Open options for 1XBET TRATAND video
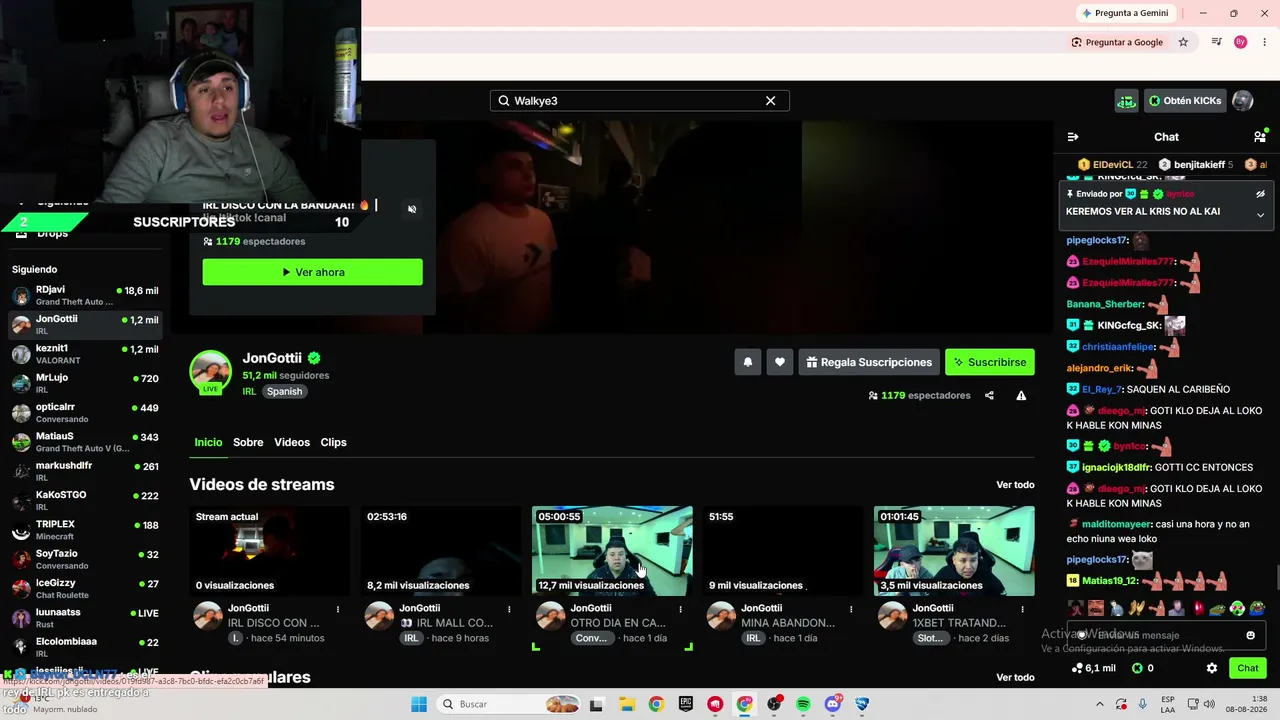The image size is (1280, 720). pos(1022,609)
